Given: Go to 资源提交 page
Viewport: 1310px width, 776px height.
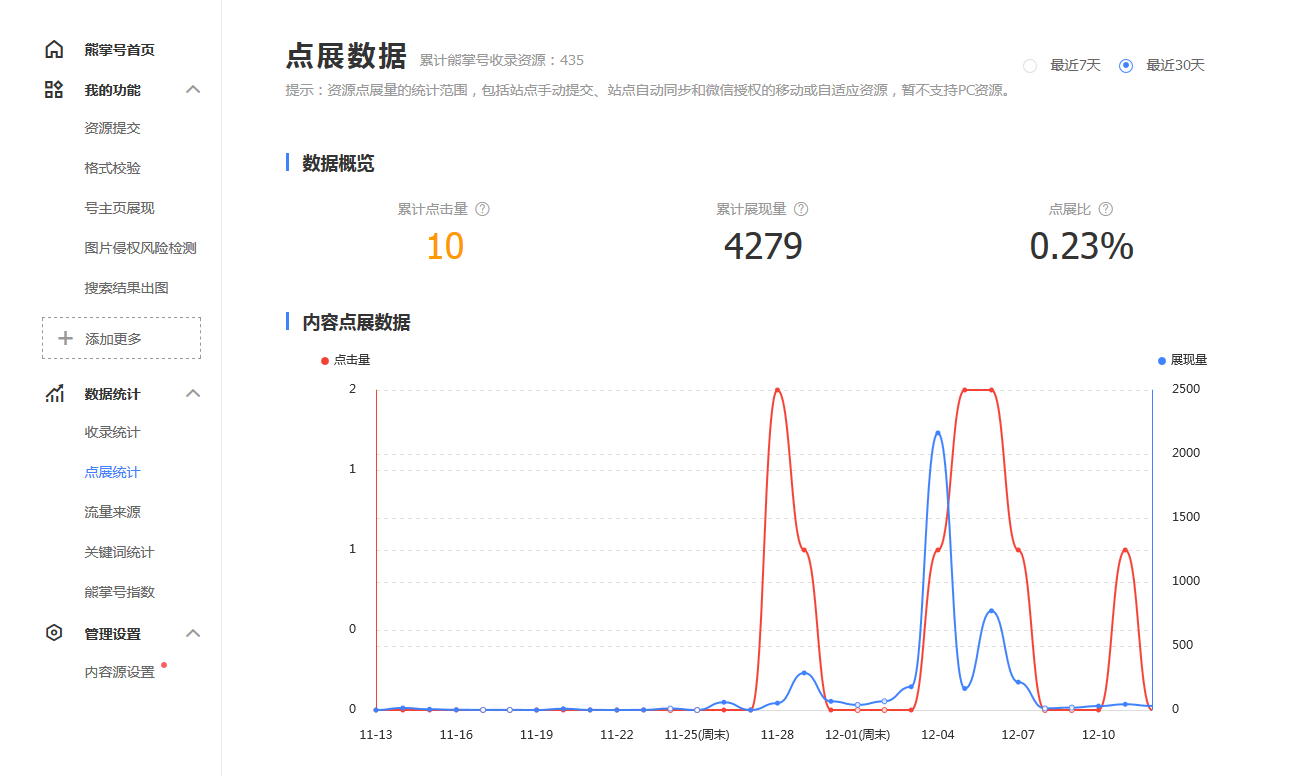Looking at the screenshot, I should [112, 129].
